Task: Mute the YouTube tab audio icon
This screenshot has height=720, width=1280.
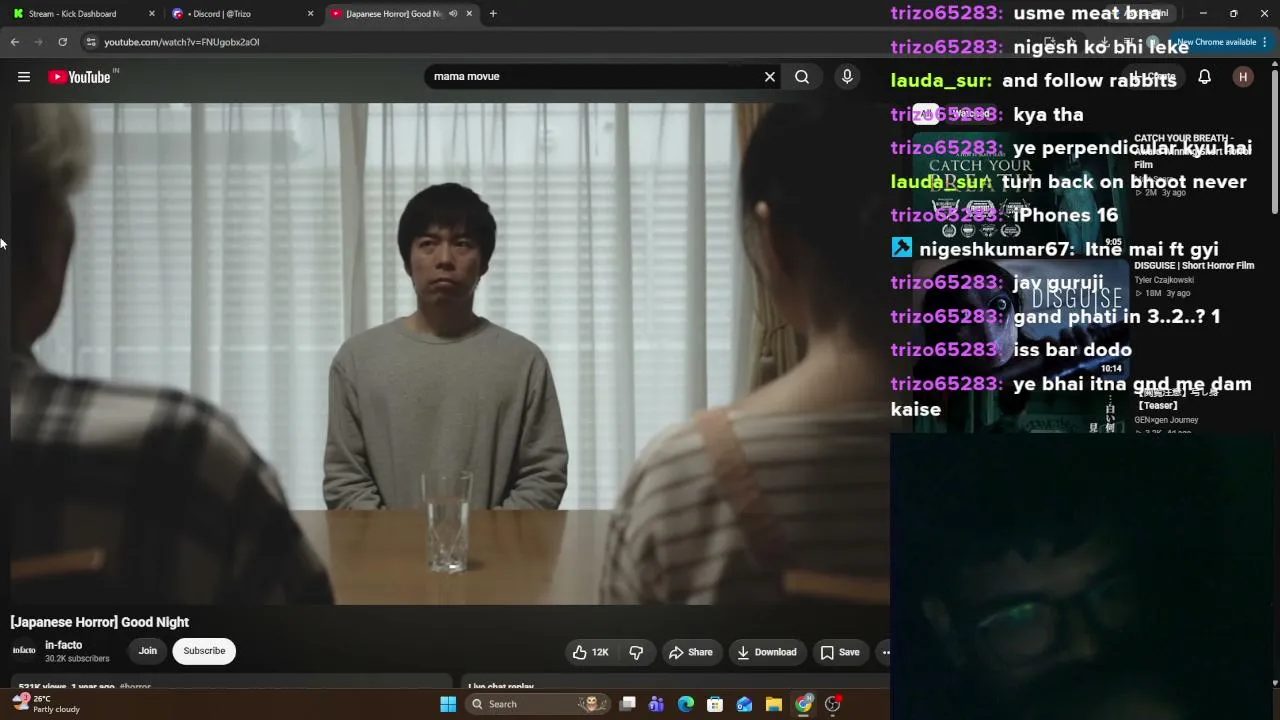Action: (x=453, y=14)
